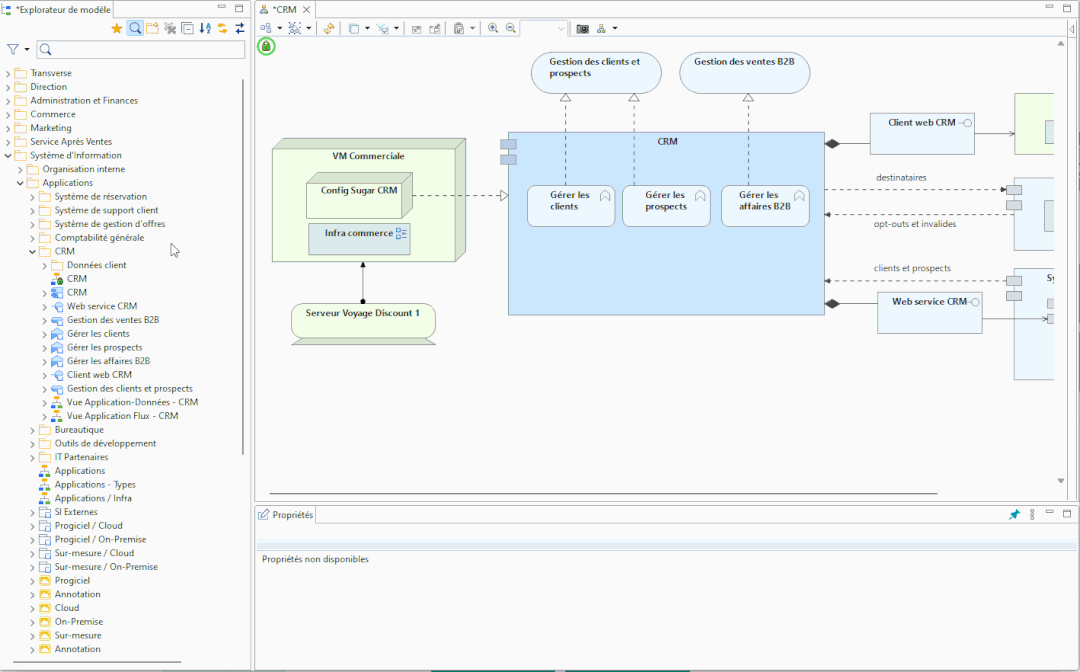Viewport: 1080px width, 672px height.
Task: Expand the Données client folder
Action: pos(45,265)
